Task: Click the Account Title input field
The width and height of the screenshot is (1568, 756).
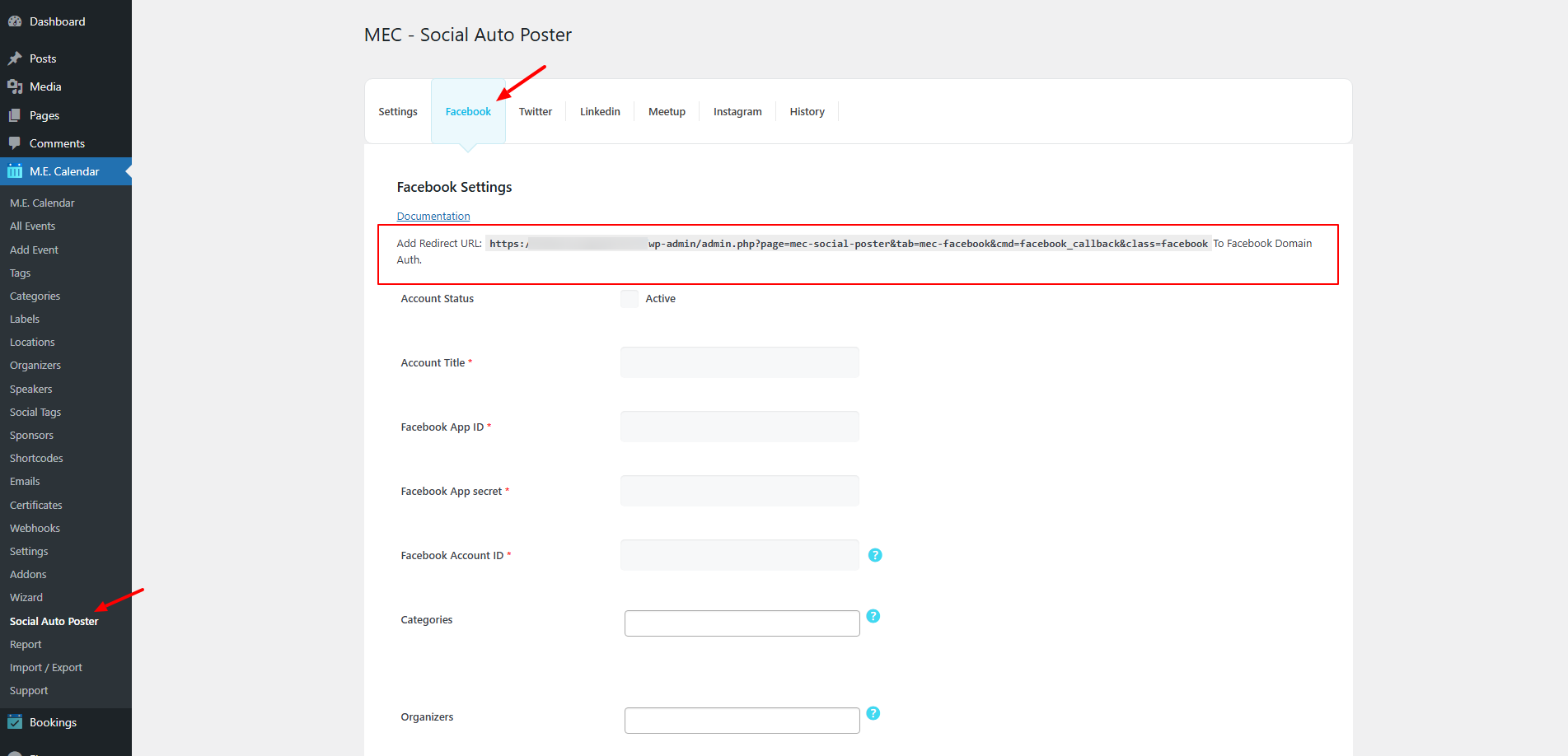Action: [x=740, y=362]
